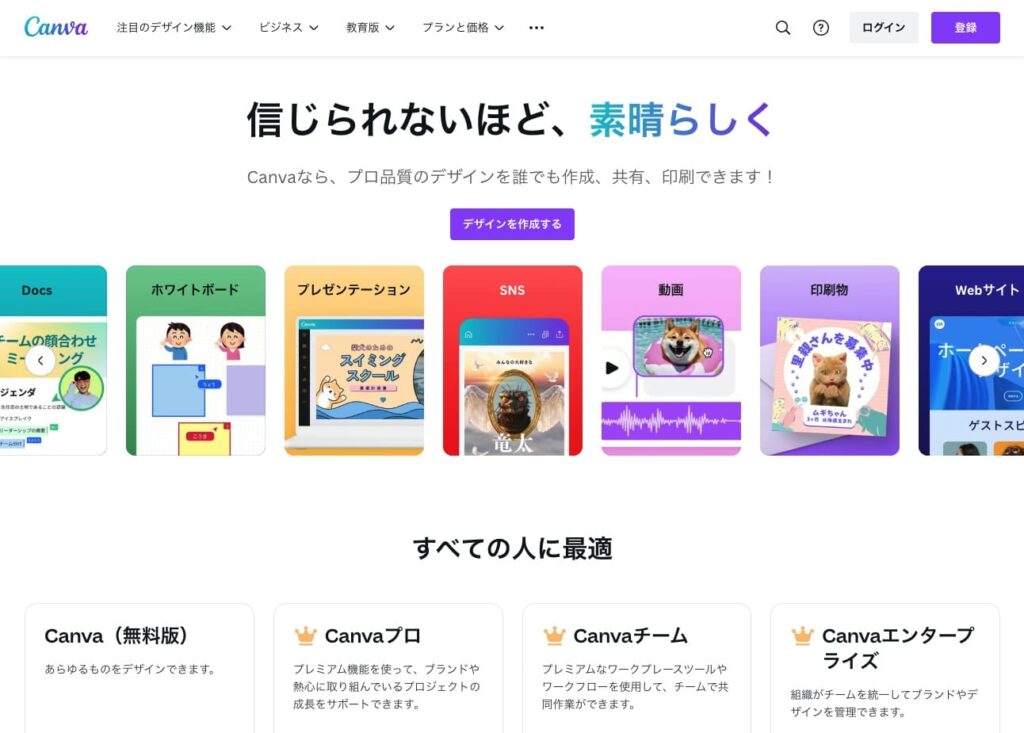
Task: Play the video card preview button
Action: (611, 368)
